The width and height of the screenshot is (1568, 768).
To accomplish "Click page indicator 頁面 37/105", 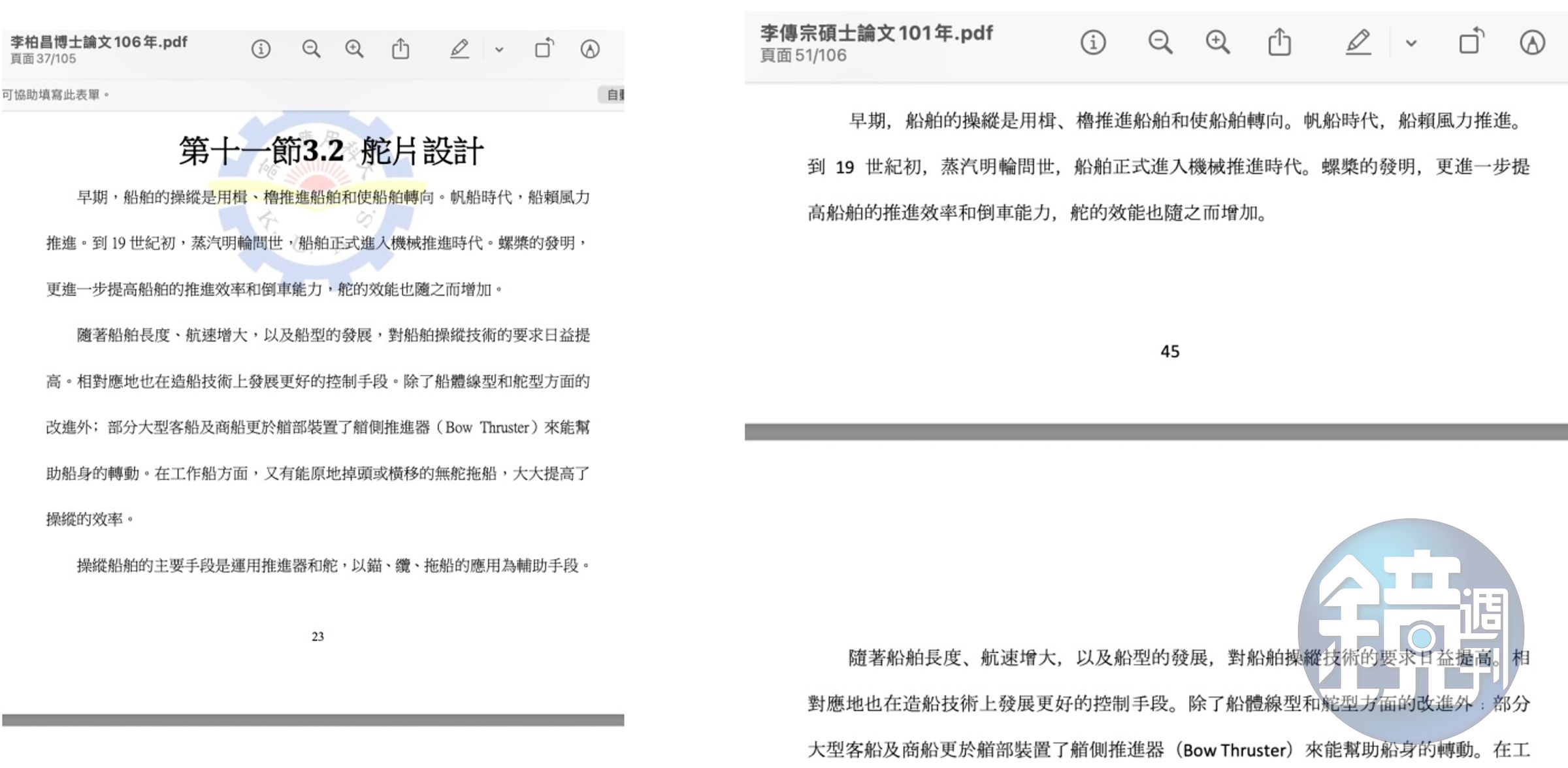I will point(43,59).
